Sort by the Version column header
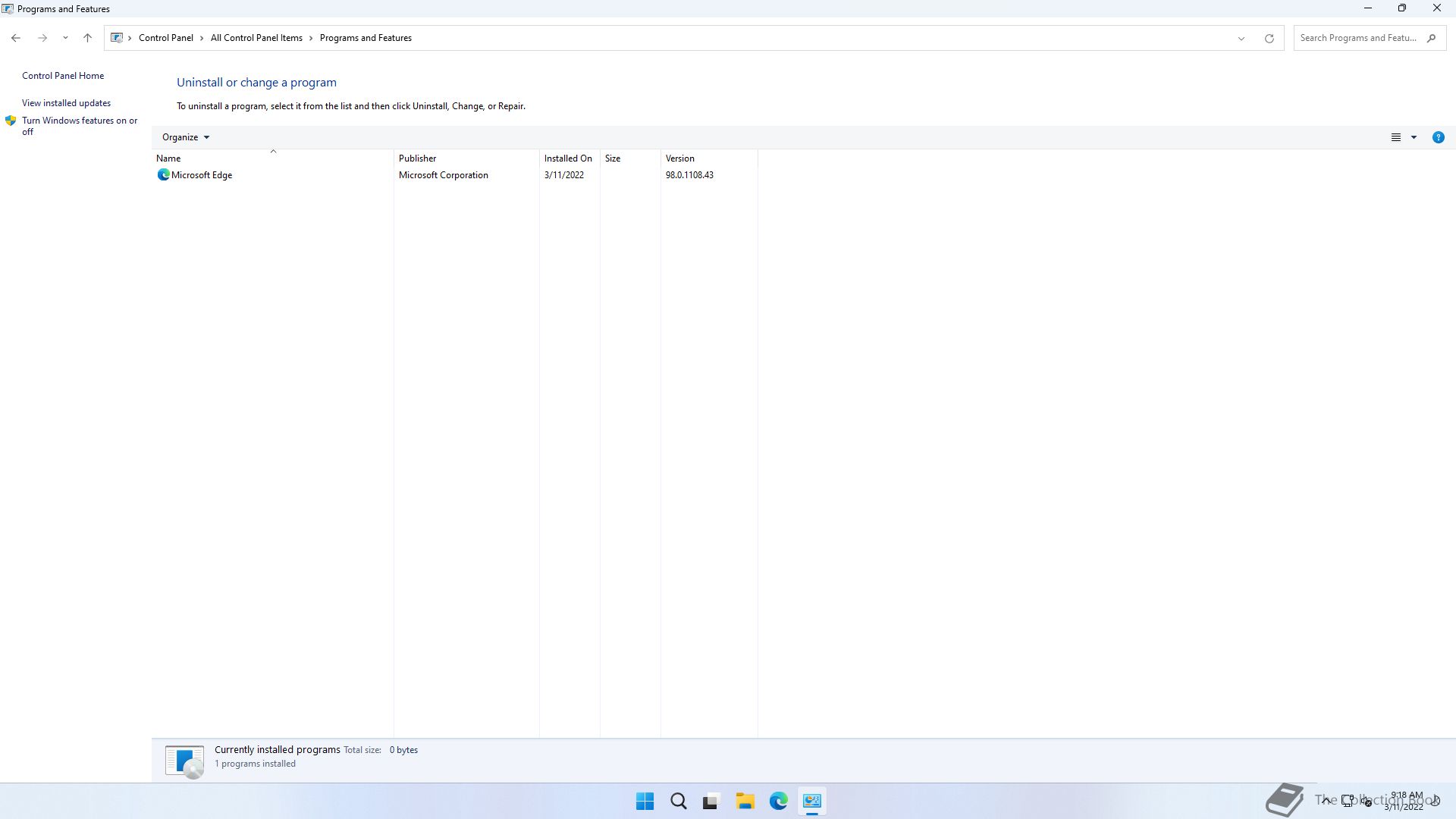 709,158
